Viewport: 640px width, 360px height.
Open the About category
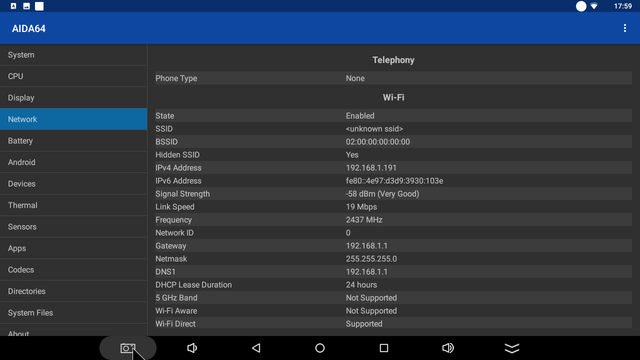[x=73, y=331]
